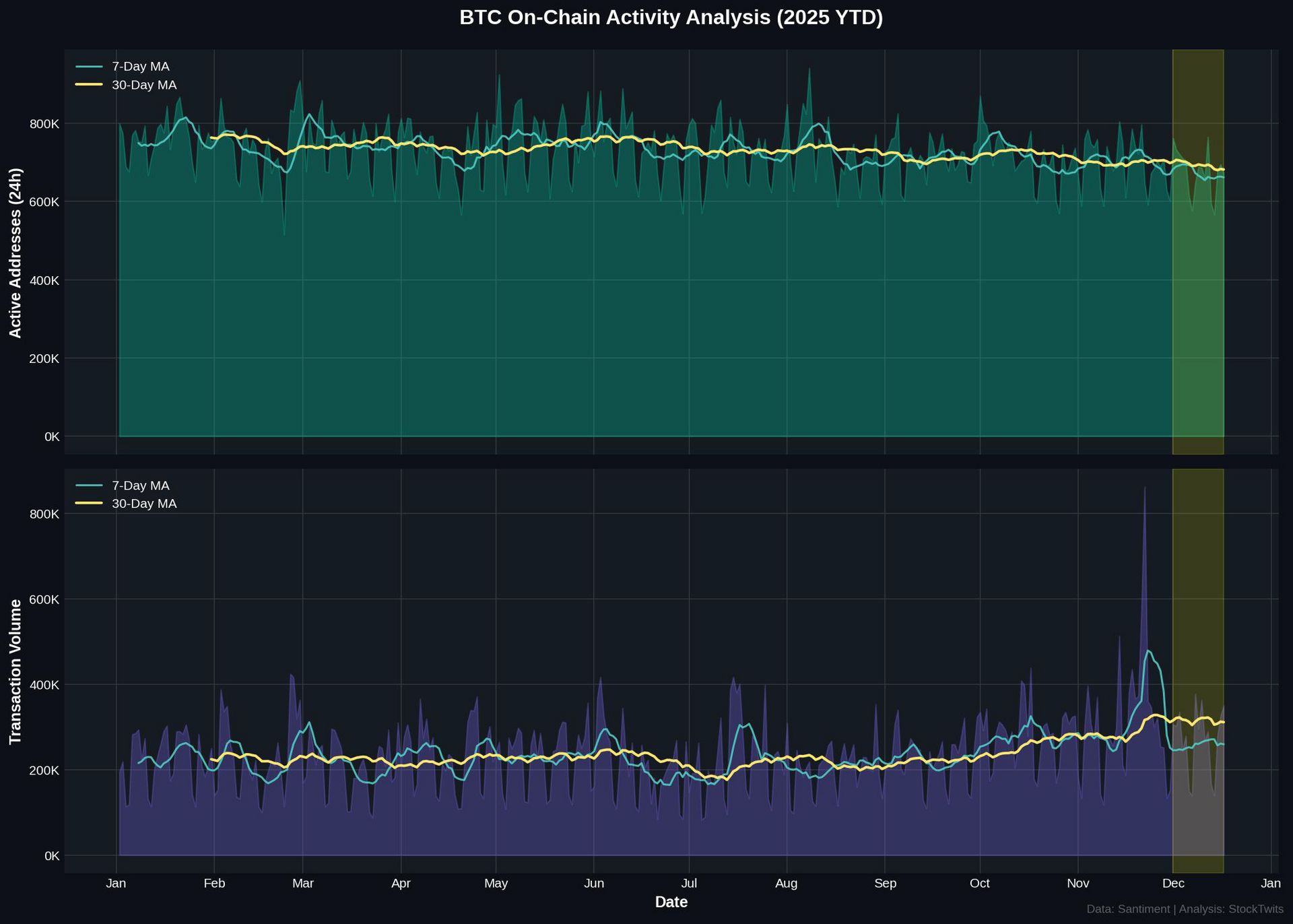
Task: Click the chart title BTC On-Chain Activity Analysis
Action: (670, 18)
